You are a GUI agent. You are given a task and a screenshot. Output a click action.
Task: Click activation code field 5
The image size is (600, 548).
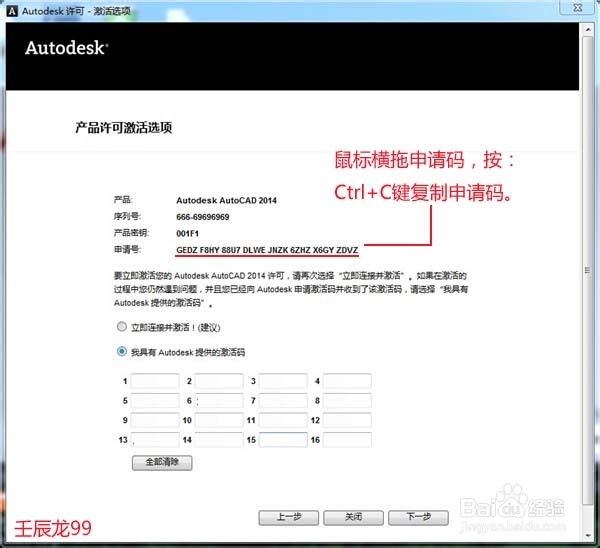(x=155, y=401)
